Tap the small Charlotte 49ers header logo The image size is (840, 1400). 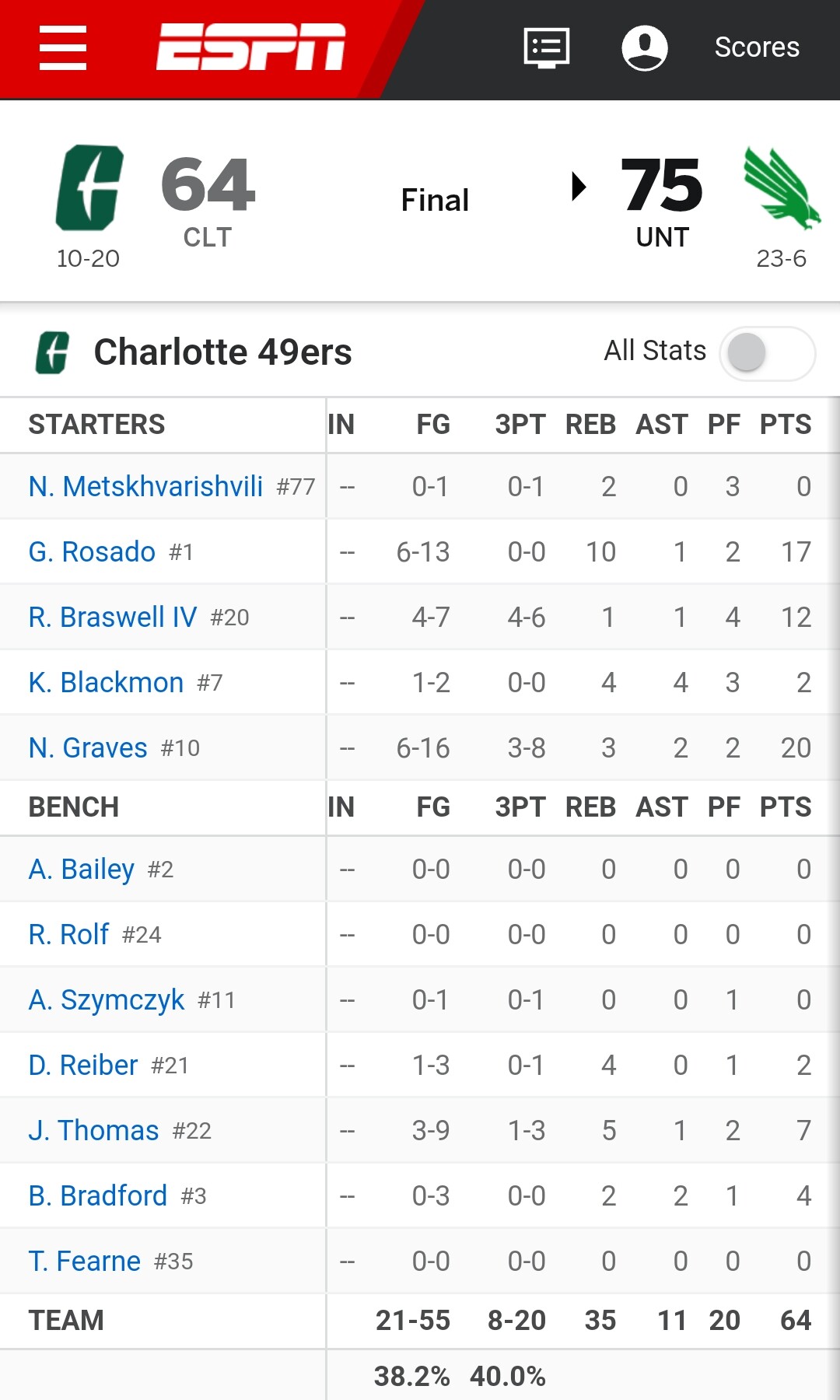pyautogui.click(x=53, y=352)
